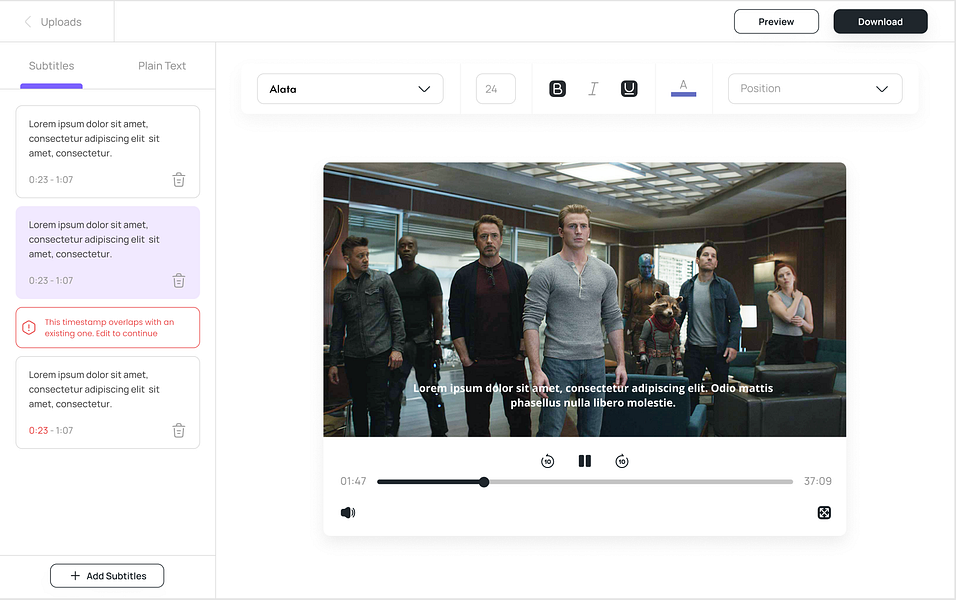The height and width of the screenshot is (600, 956).
Task: Skip forward 10 seconds
Action: point(622,461)
